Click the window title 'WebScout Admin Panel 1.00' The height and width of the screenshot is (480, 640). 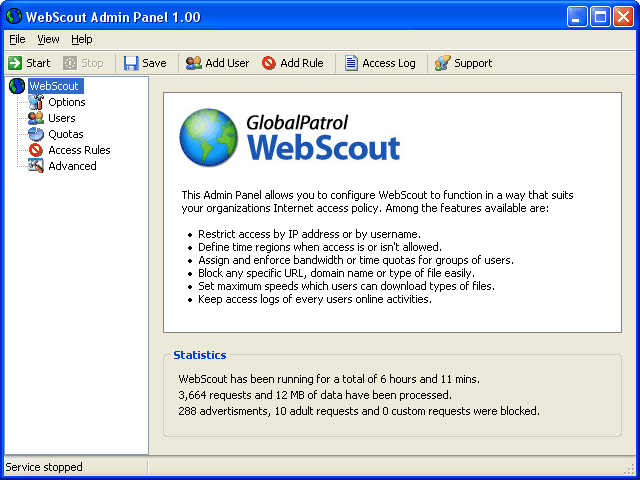[x=113, y=17]
